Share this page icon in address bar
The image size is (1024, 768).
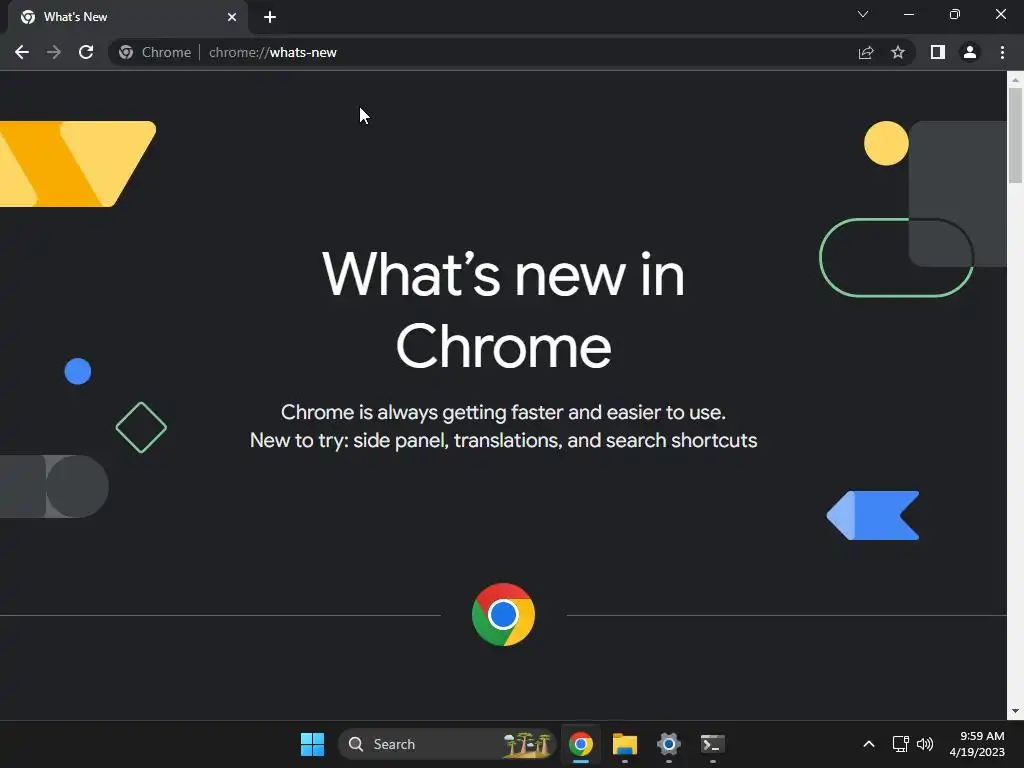point(866,52)
